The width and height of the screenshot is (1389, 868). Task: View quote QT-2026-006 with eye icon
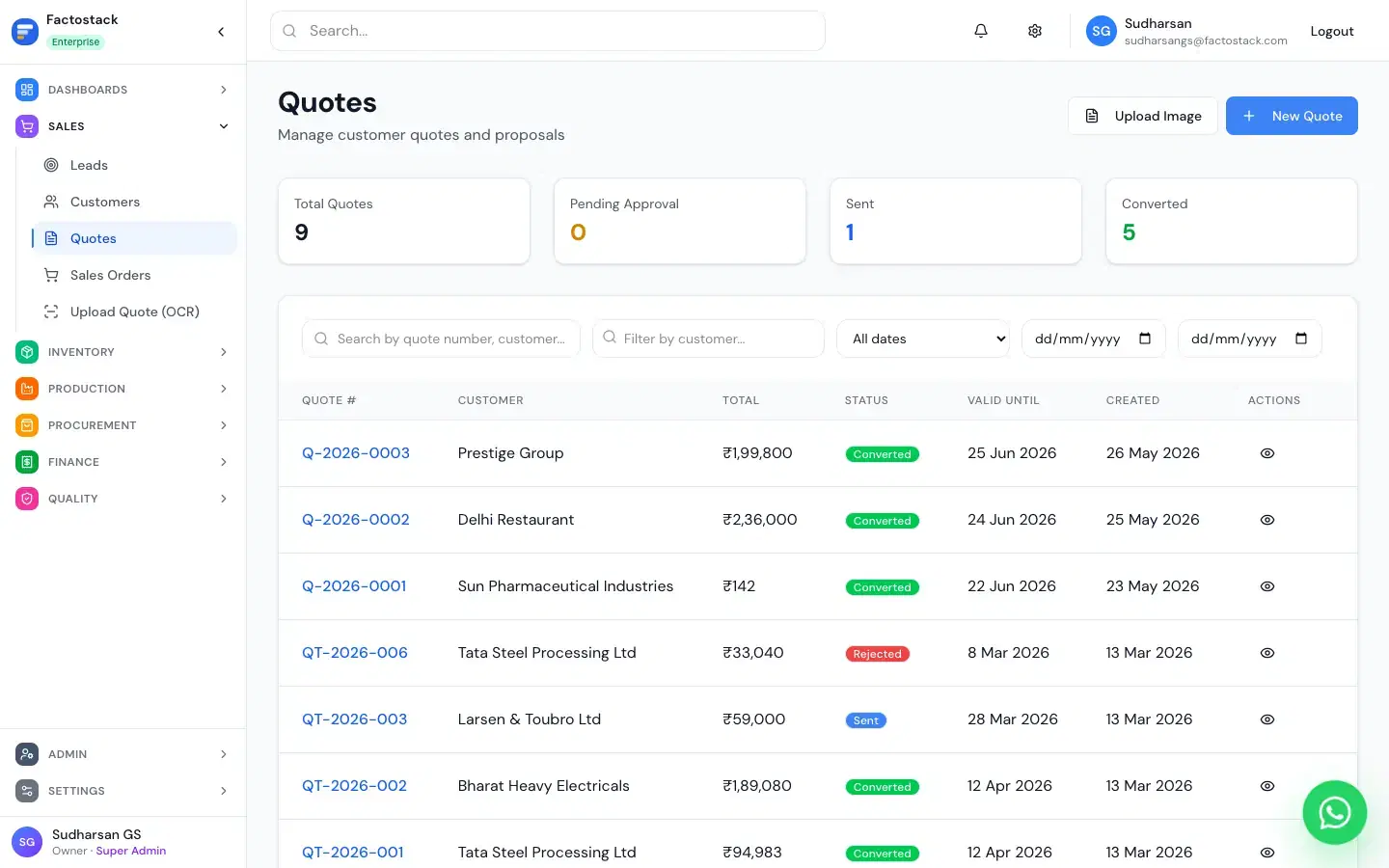pyautogui.click(x=1267, y=653)
